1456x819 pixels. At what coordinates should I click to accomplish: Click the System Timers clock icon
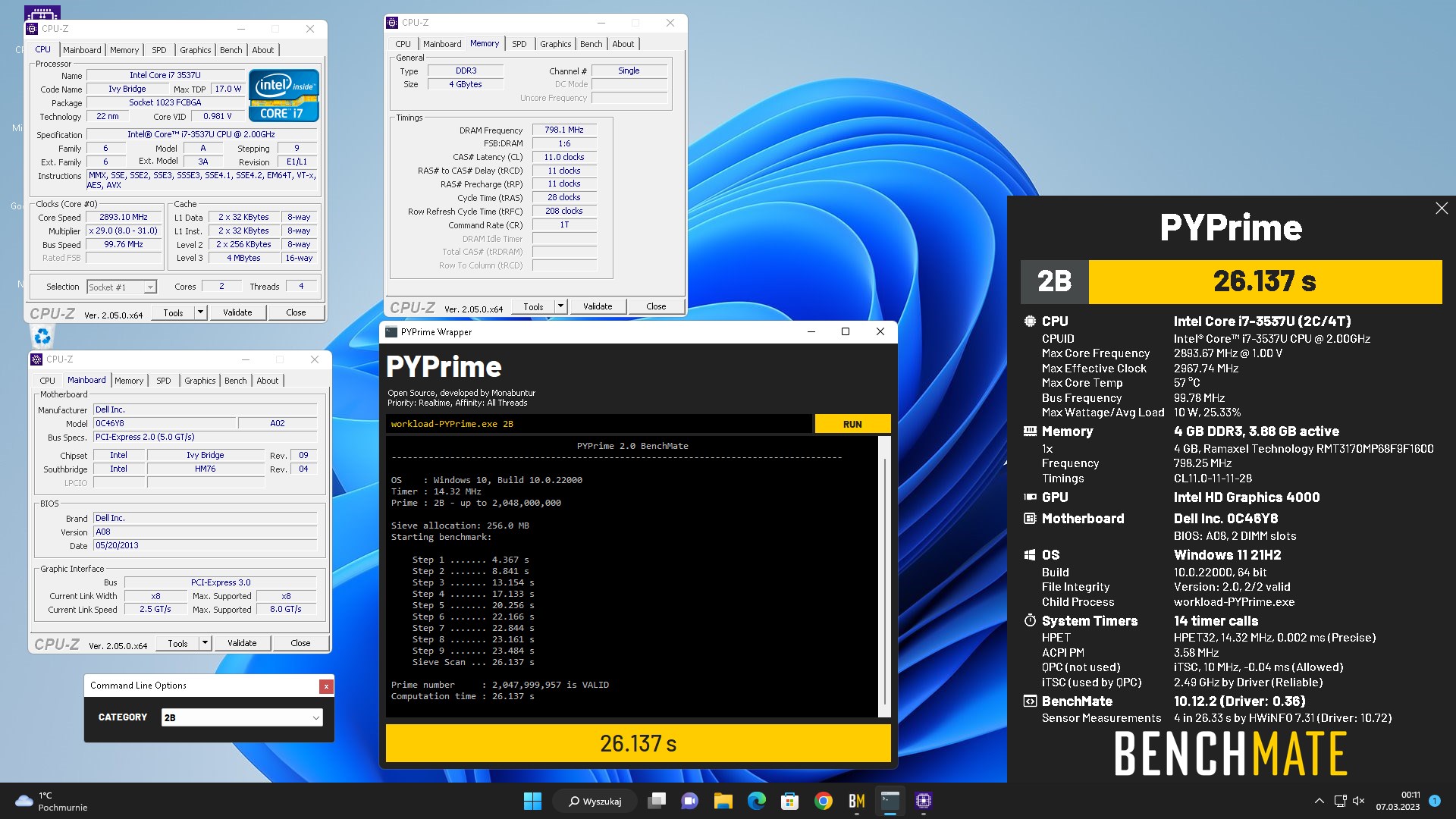pyautogui.click(x=1030, y=621)
